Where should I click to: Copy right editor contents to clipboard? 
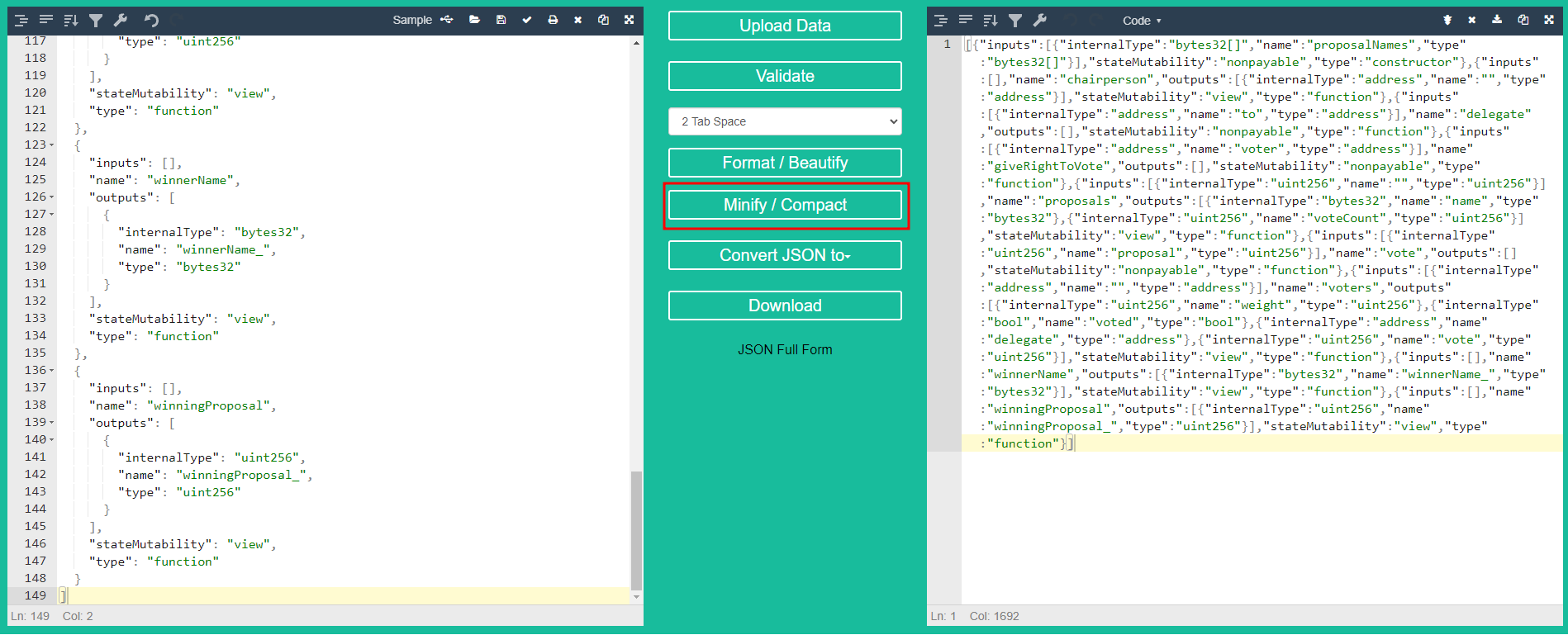(1523, 20)
